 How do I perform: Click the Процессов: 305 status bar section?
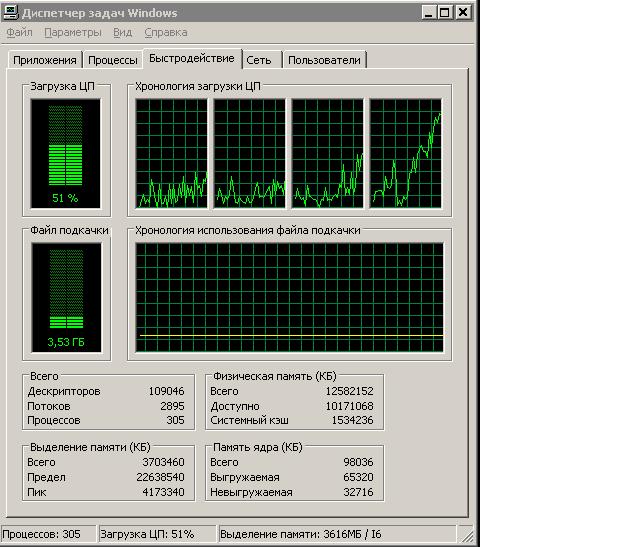[48, 534]
